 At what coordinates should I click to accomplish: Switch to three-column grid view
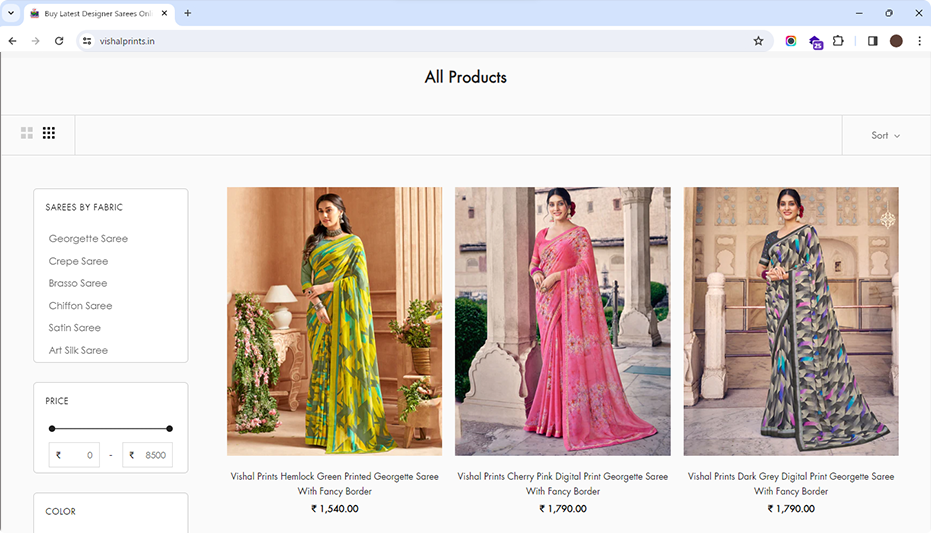pyautogui.click(x=49, y=133)
